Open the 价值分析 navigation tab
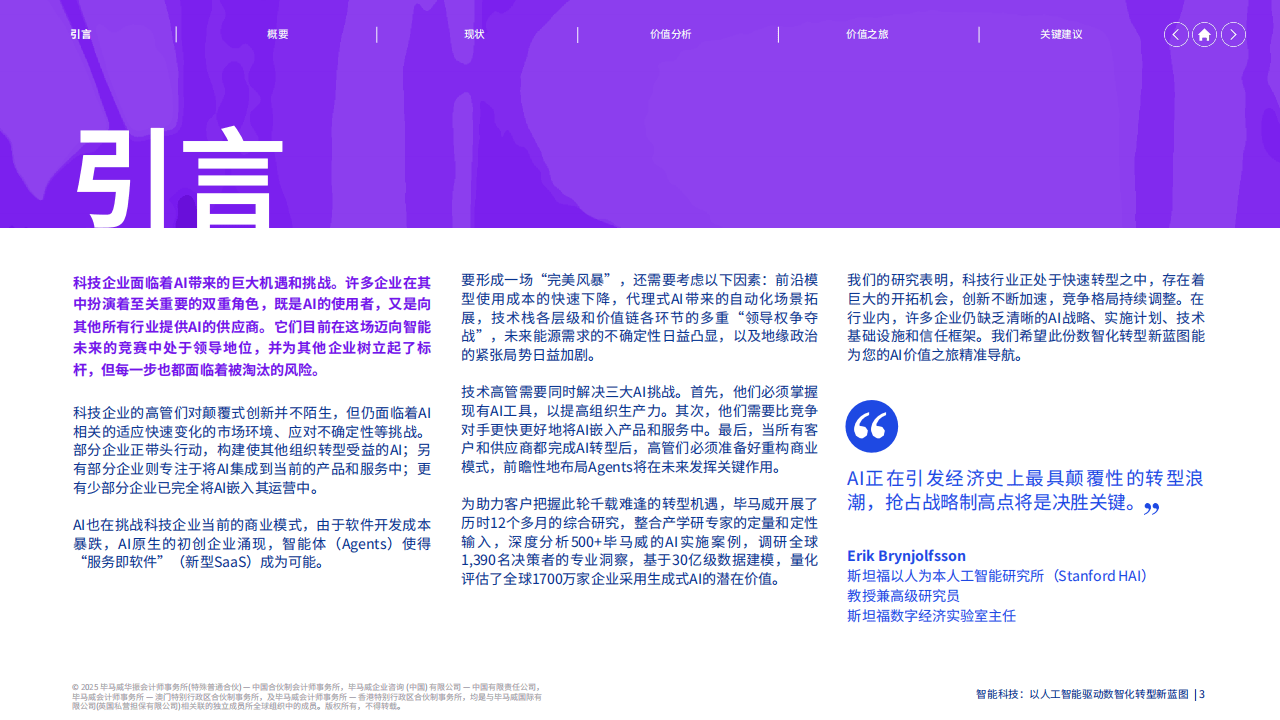 coord(670,34)
